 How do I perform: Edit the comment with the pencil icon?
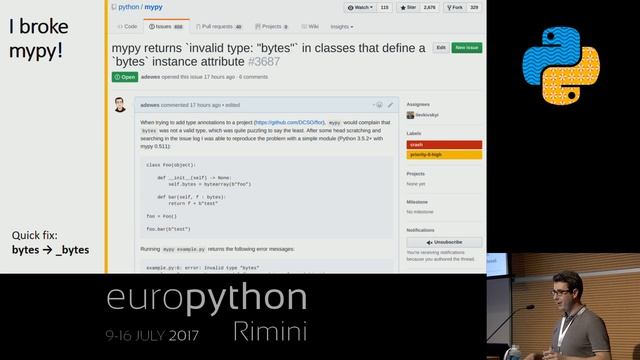click(390, 105)
